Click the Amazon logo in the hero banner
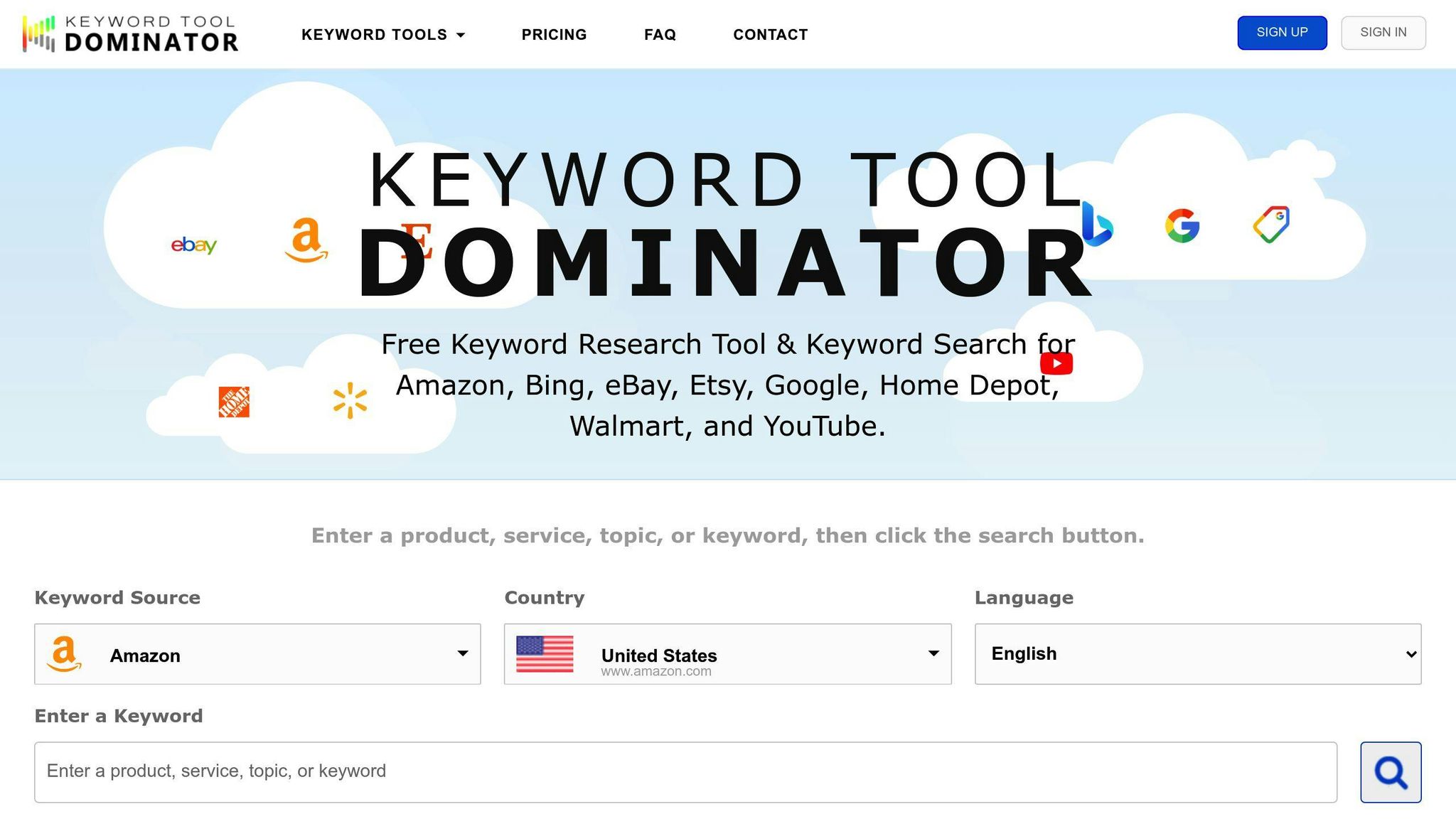Image resolution: width=1456 pixels, height=819 pixels. [306, 240]
